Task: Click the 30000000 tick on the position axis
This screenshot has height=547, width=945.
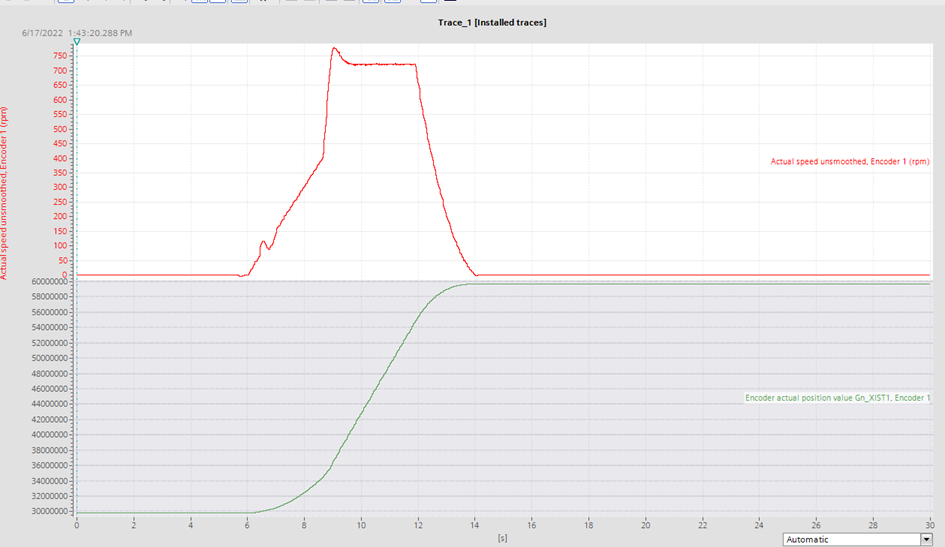Action: pyautogui.click(x=50, y=511)
